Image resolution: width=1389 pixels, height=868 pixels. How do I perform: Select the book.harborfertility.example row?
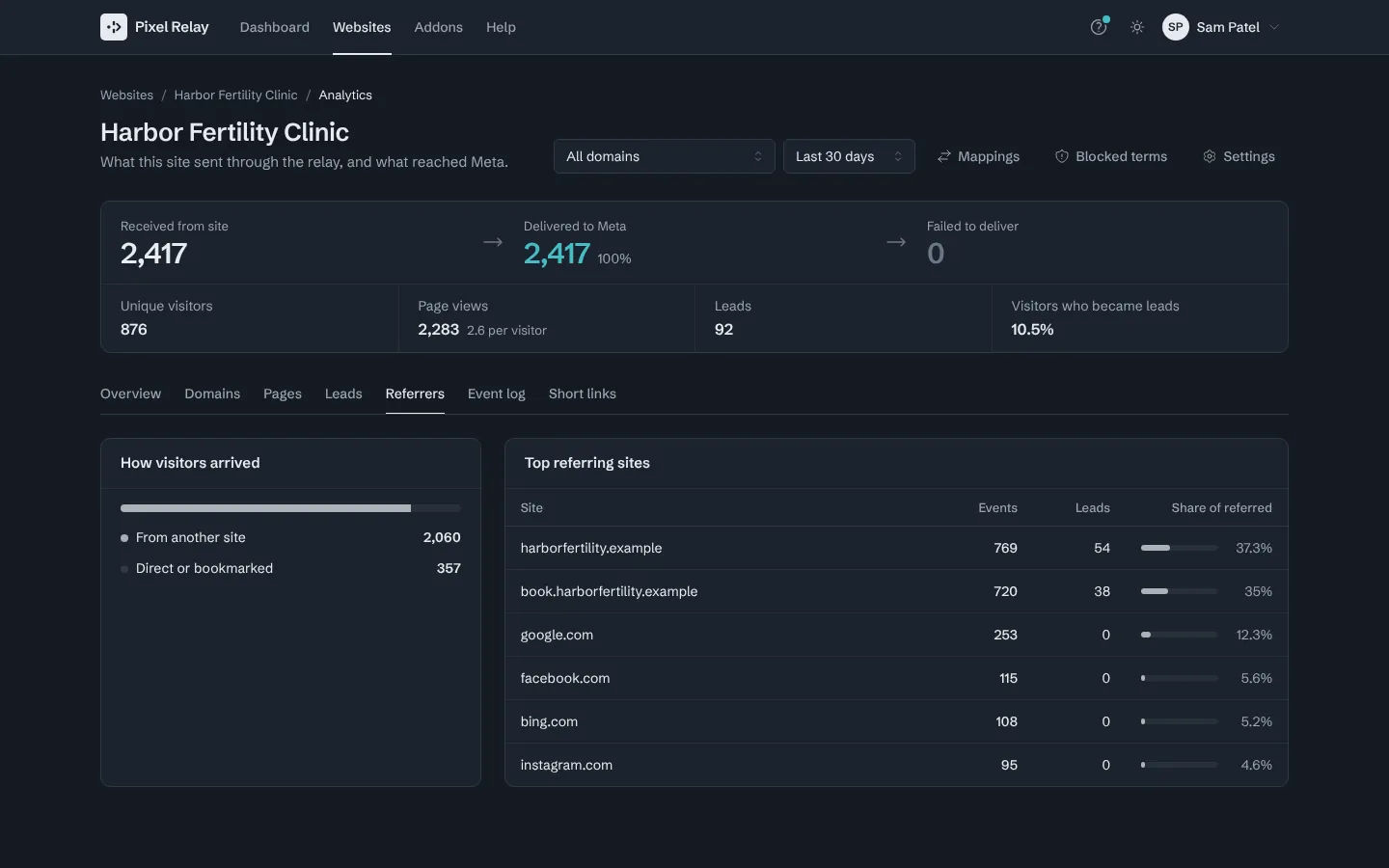(x=896, y=591)
